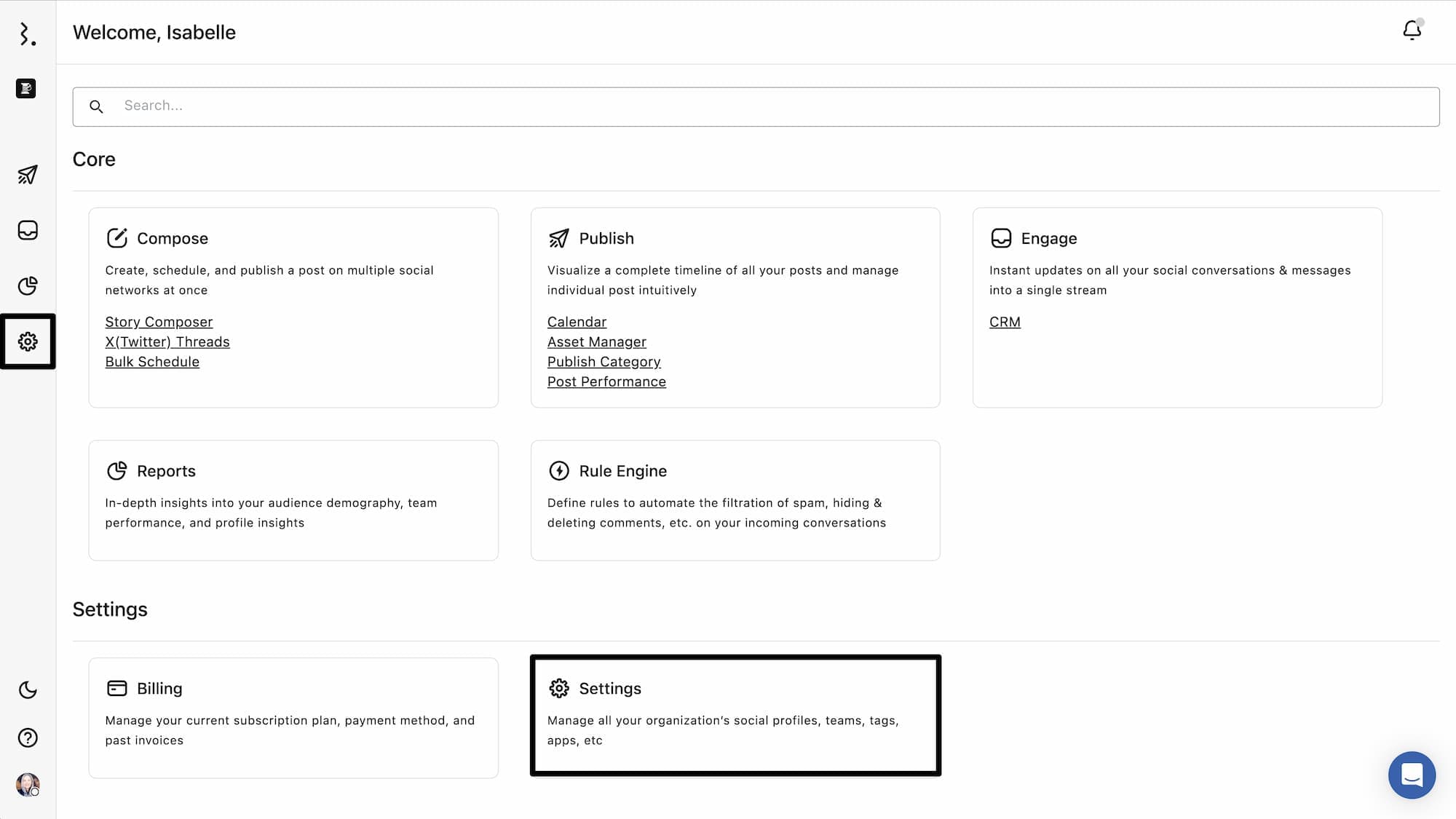Click the notification bell icon
1456x819 pixels.
[x=1412, y=31]
